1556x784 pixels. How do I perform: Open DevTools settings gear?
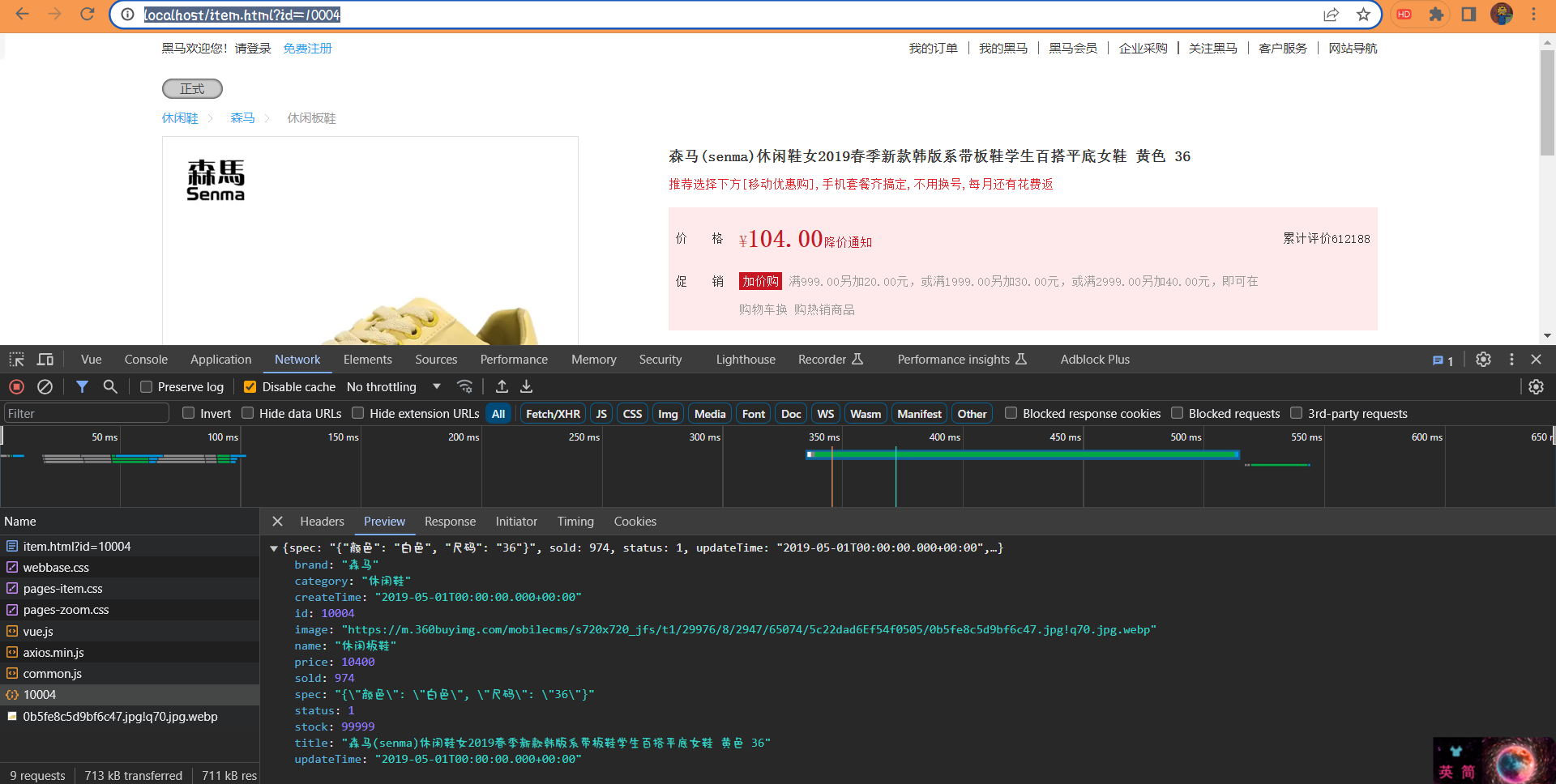click(1483, 360)
